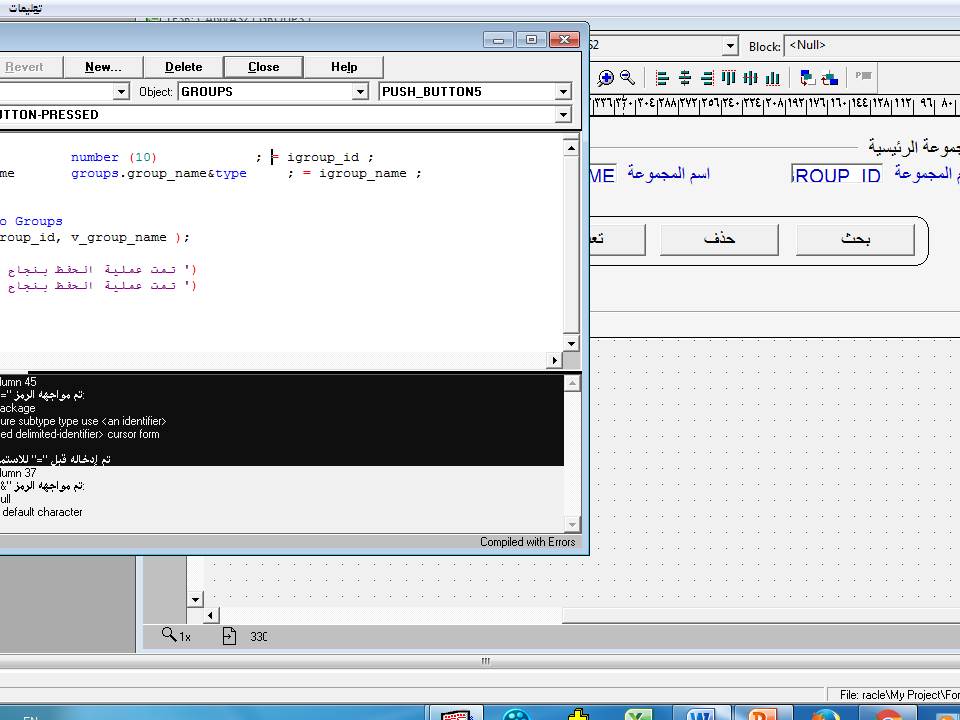The image size is (960, 720).
Task: Click the Send to Back icon
Action: (829, 78)
